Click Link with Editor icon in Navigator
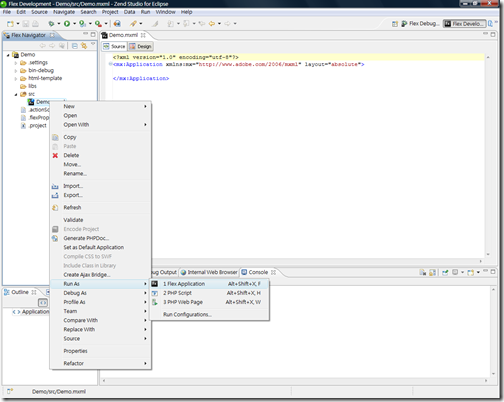 click(x=84, y=46)
